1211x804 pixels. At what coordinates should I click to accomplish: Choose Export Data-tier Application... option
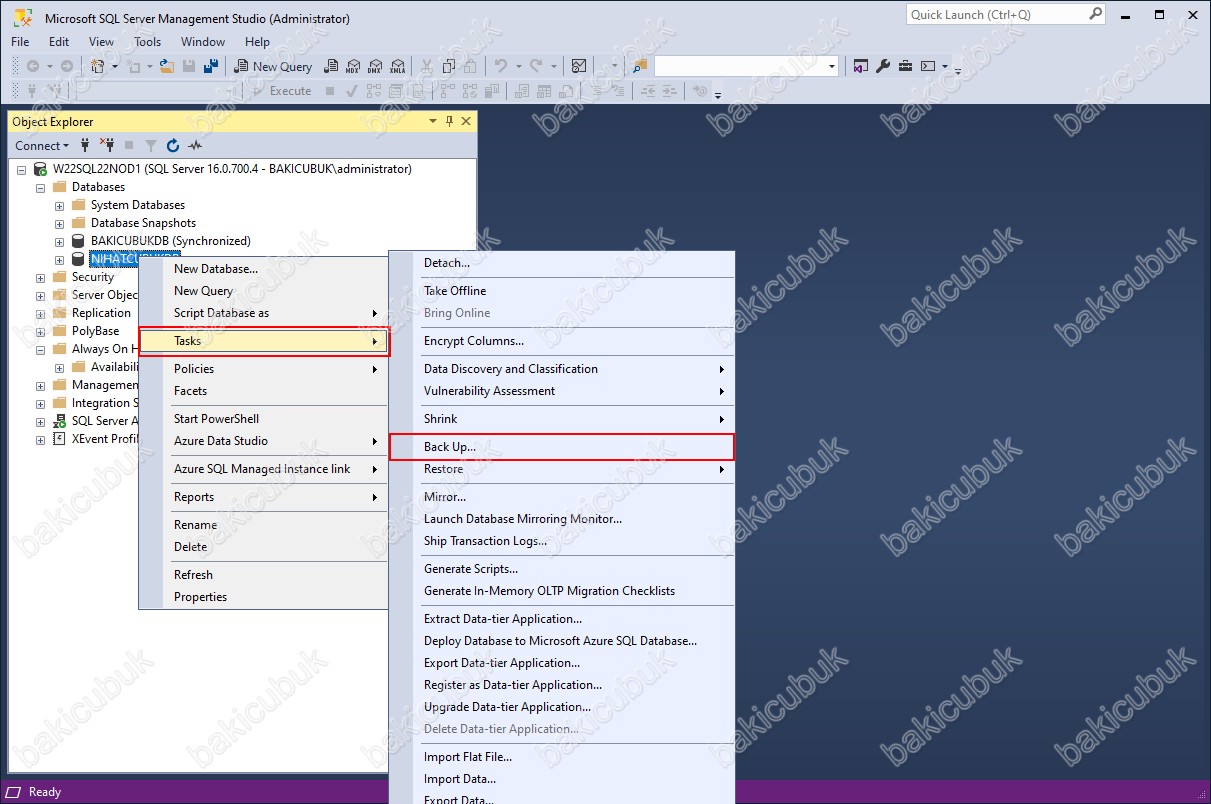coord(562,663)
